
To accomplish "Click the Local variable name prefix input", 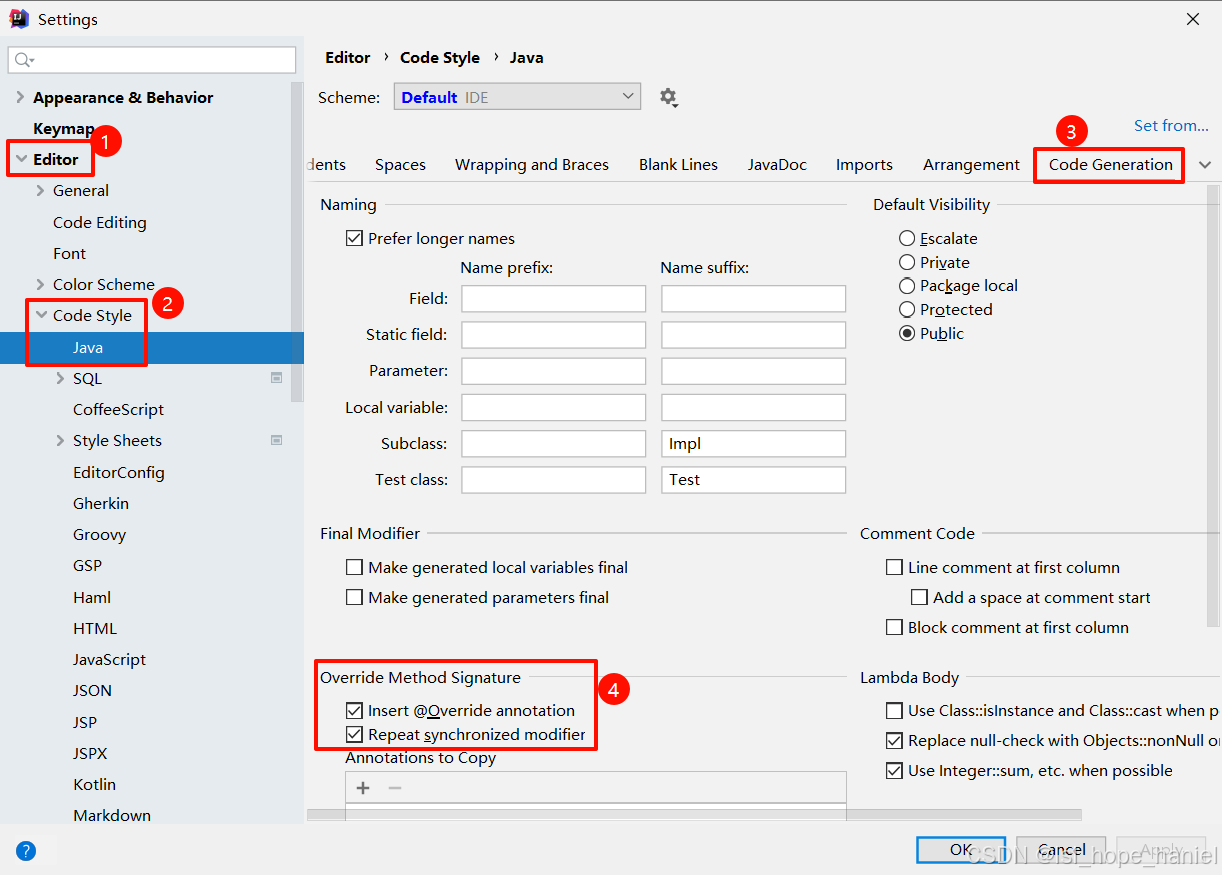I will pos(553,407).
